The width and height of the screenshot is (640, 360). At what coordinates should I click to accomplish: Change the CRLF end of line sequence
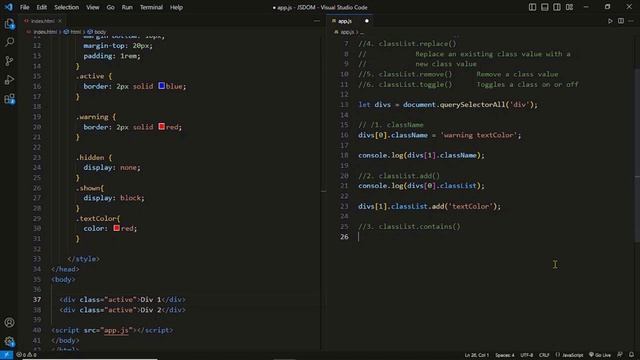[544, 355]
